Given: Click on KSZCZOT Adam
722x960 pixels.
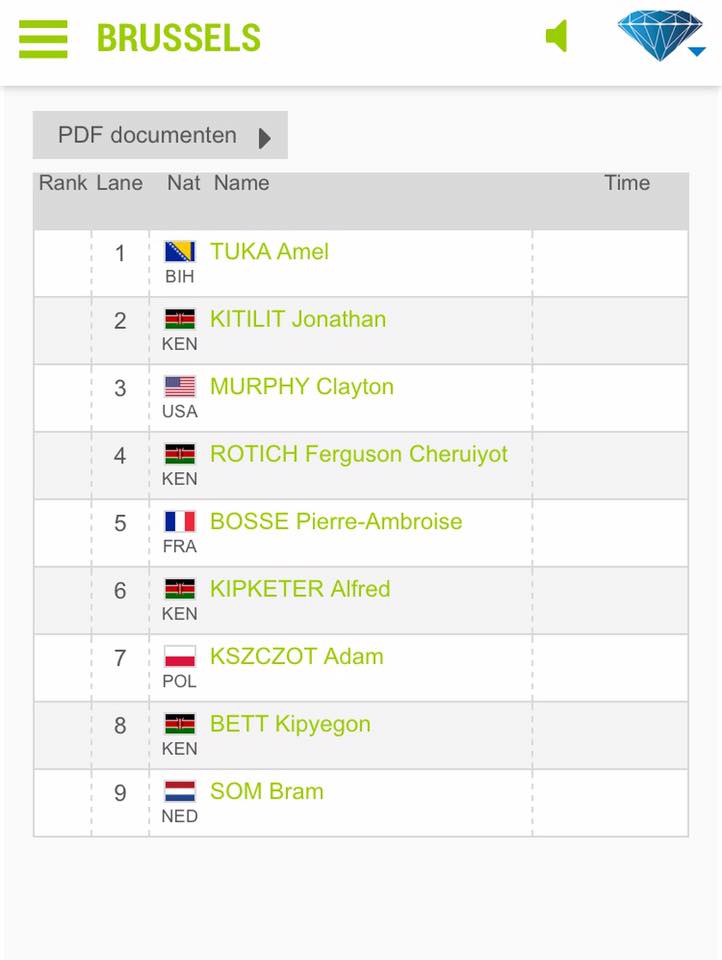Looking at the screenshot, I should pyautogui.click(x=296, y=657).
